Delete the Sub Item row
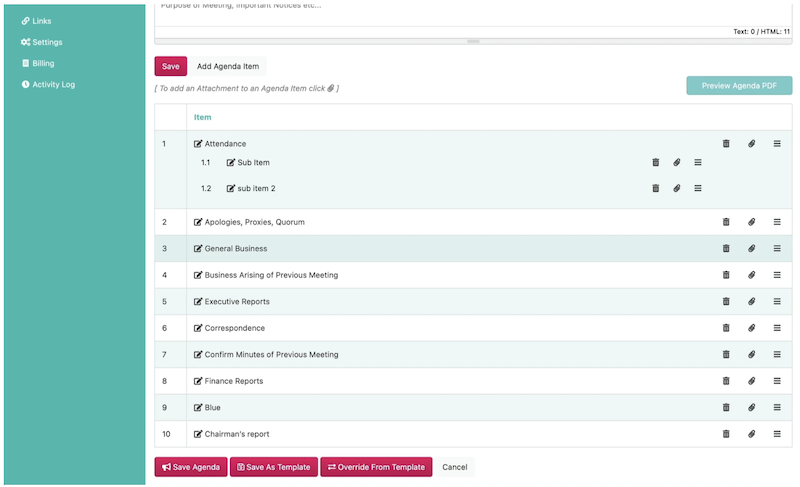This screenshot has height=487, width=800. click(x=656, y=163)
